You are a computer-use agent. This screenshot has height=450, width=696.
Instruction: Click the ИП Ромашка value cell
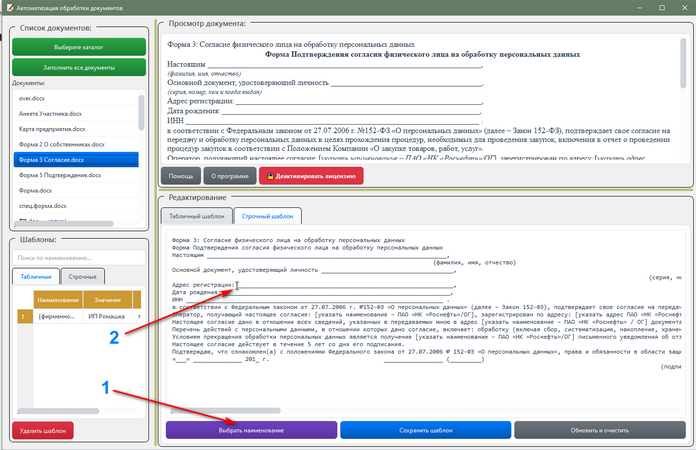click(x=107, y=316)
